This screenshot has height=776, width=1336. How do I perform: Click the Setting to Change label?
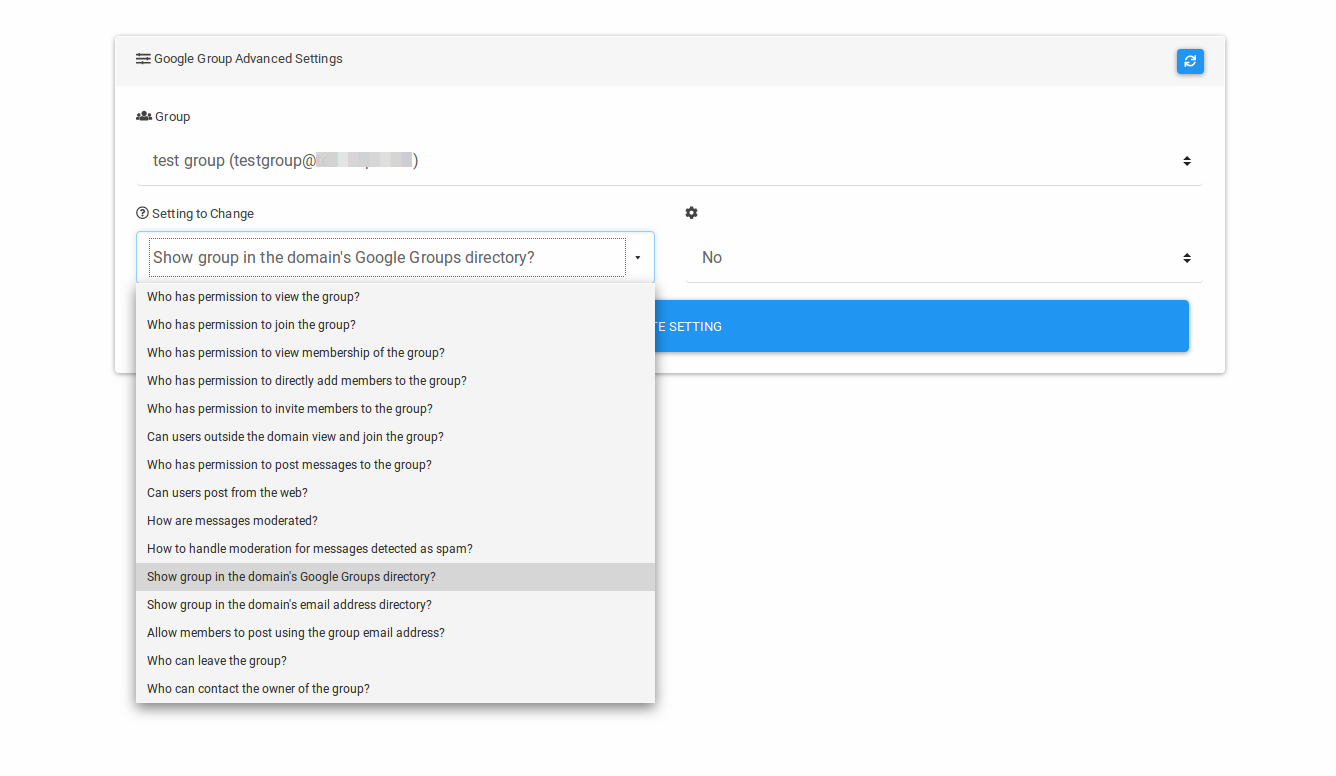tap(203, 214)
